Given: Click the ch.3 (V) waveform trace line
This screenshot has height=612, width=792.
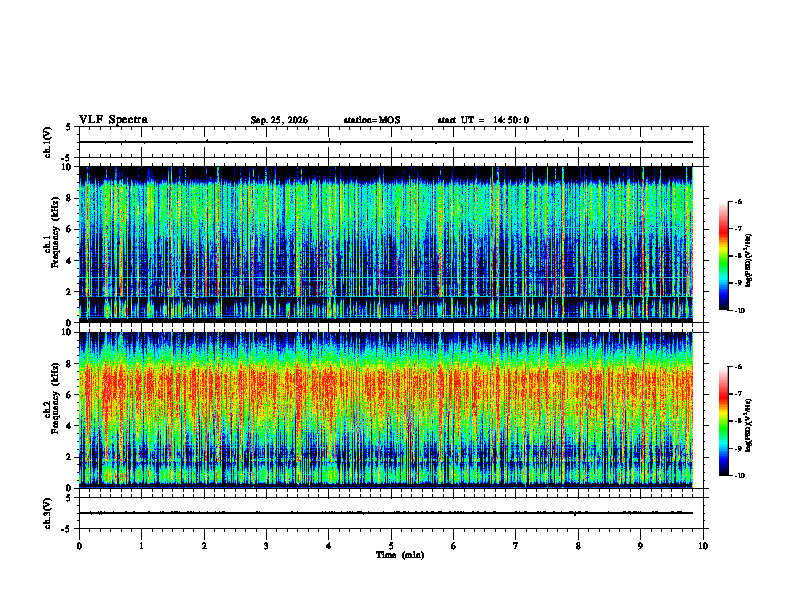Looking at the screenshot, I should click(386, 513).
